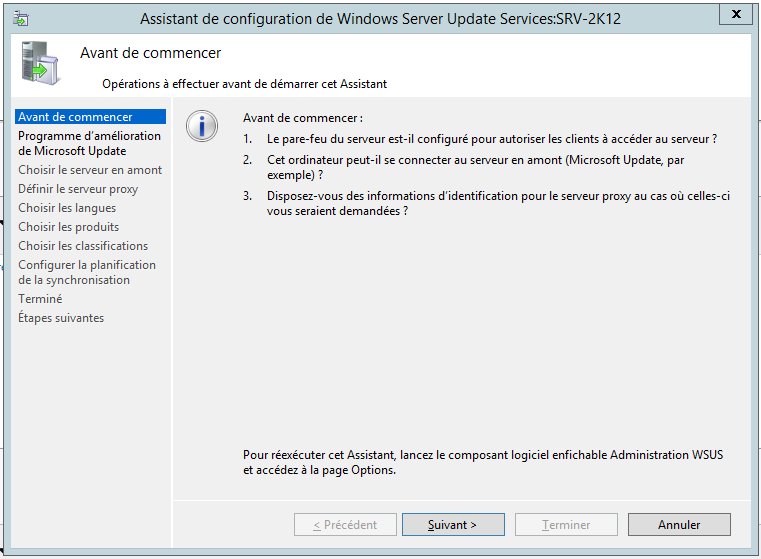Click the 'Terminer' button
The image size is (761, 559).
pyautogui.click(x=566, y=525)
